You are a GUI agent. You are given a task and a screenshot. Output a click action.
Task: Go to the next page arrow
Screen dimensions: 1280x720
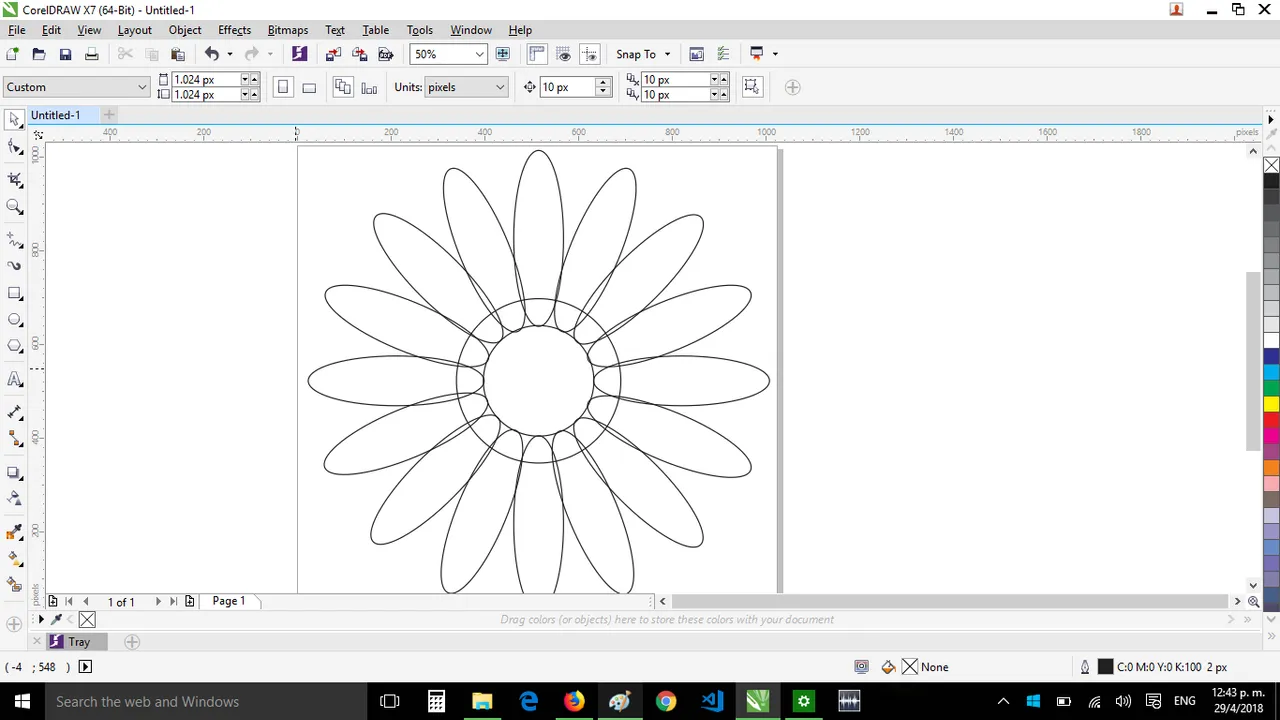point(158,601)
